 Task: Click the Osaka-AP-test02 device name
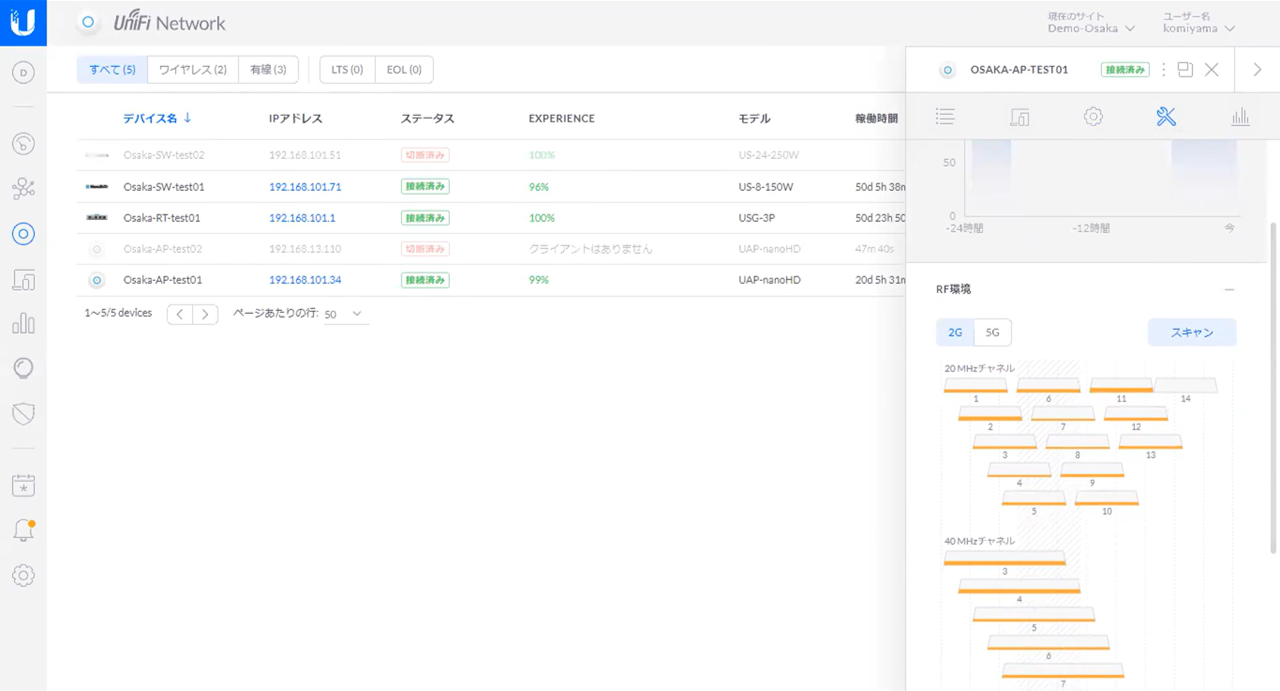(163, 249)
